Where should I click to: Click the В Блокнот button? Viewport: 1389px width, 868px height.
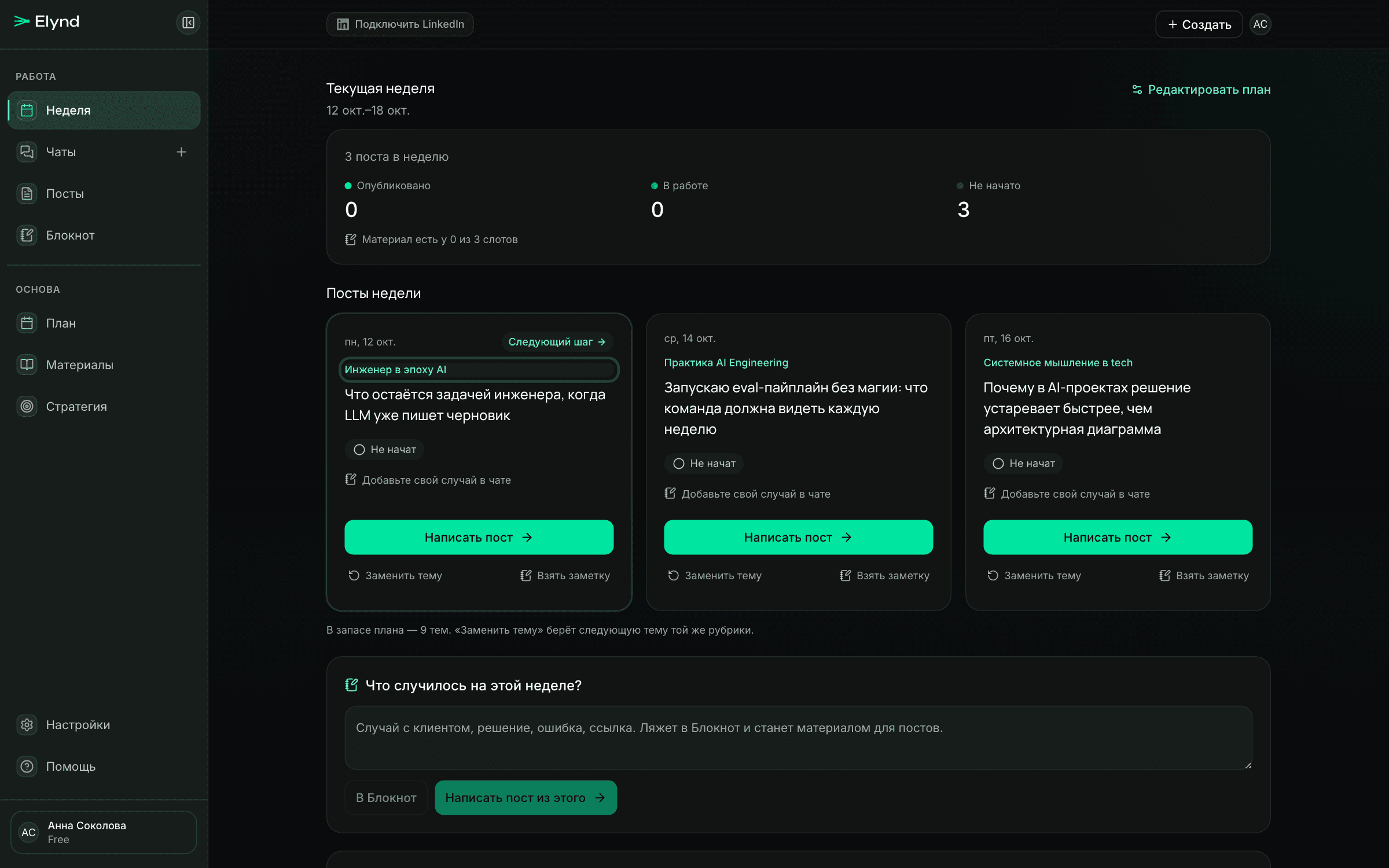pos(386,797)
